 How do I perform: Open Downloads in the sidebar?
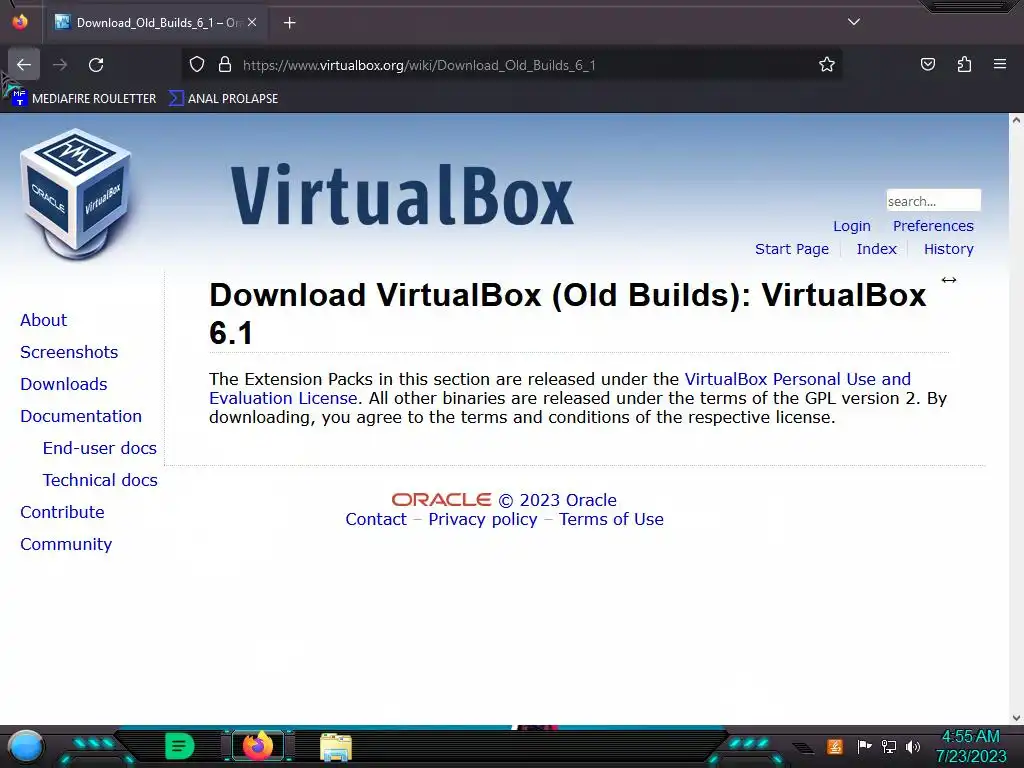64,384
